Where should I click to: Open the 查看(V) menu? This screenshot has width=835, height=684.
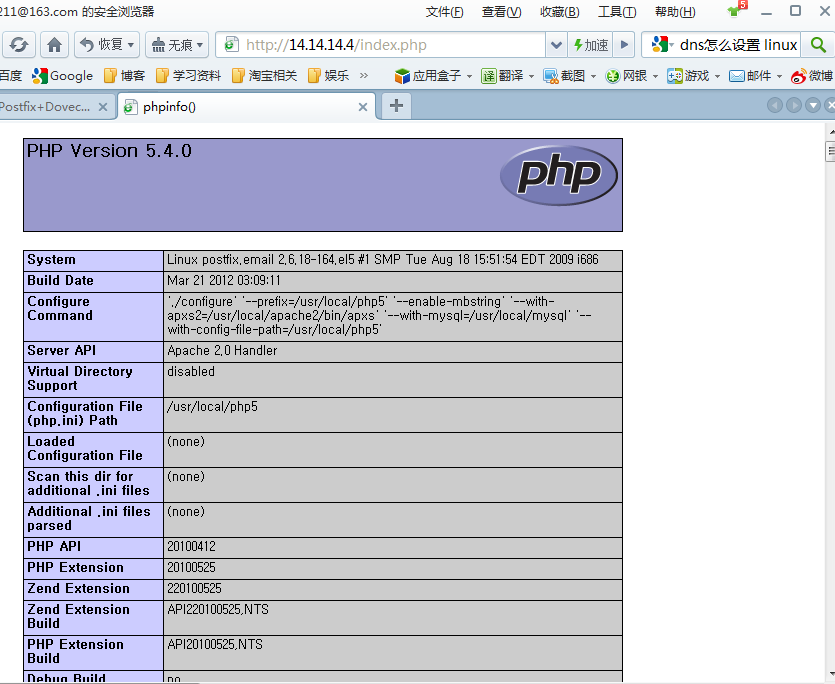tap(502, 12)
